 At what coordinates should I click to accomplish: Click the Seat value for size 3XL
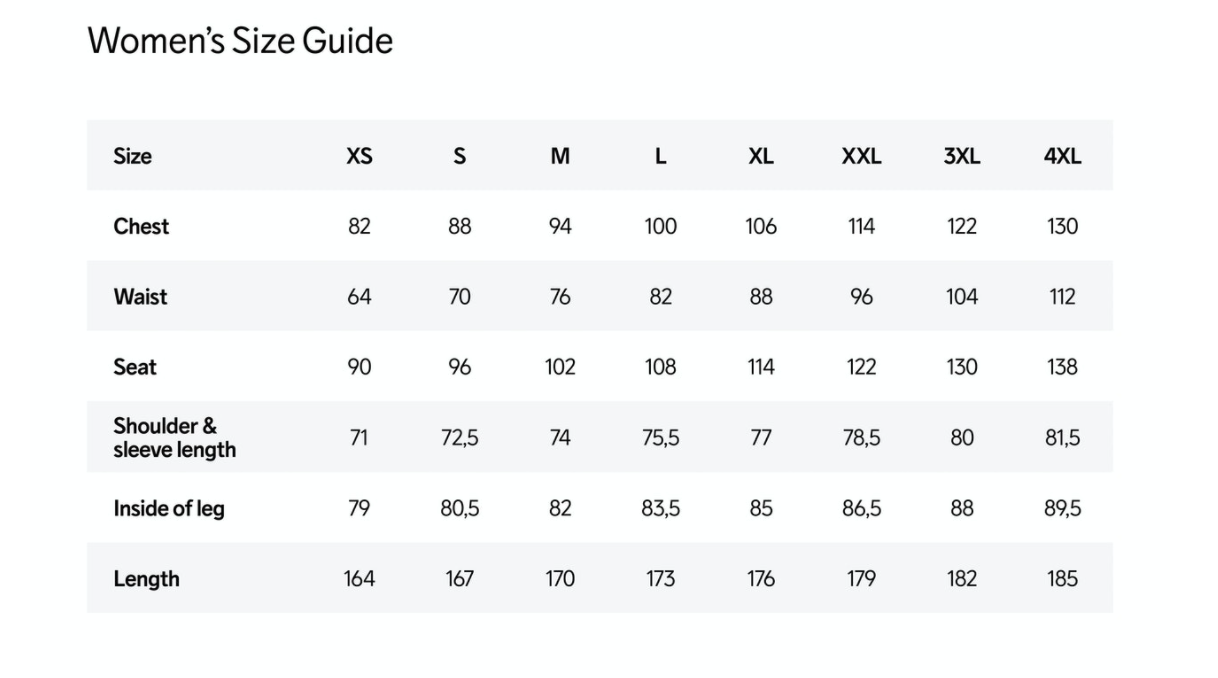pyautogui.click(x=962, y=367)
